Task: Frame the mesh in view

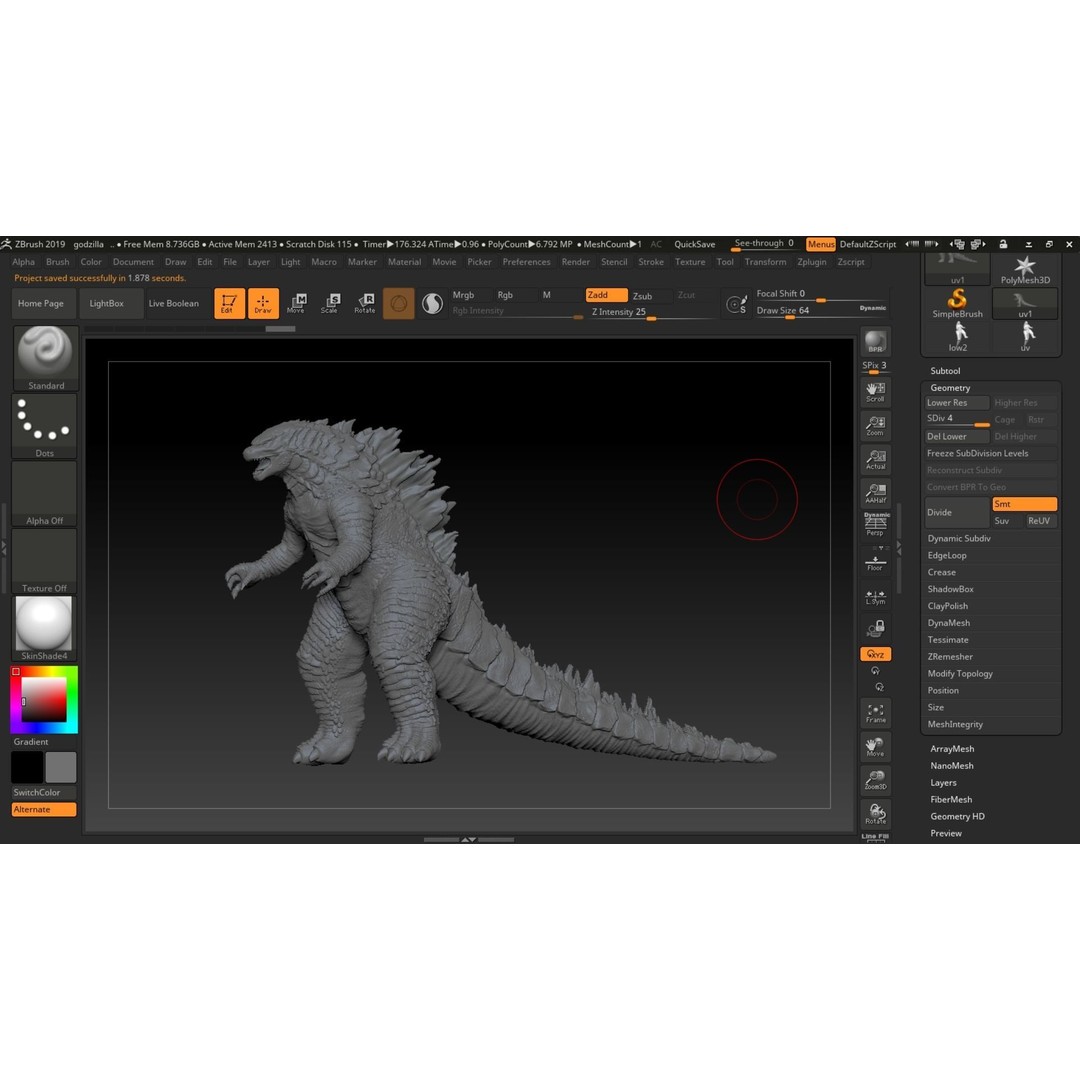Action: pyautogui.click(x=875, y=713)
